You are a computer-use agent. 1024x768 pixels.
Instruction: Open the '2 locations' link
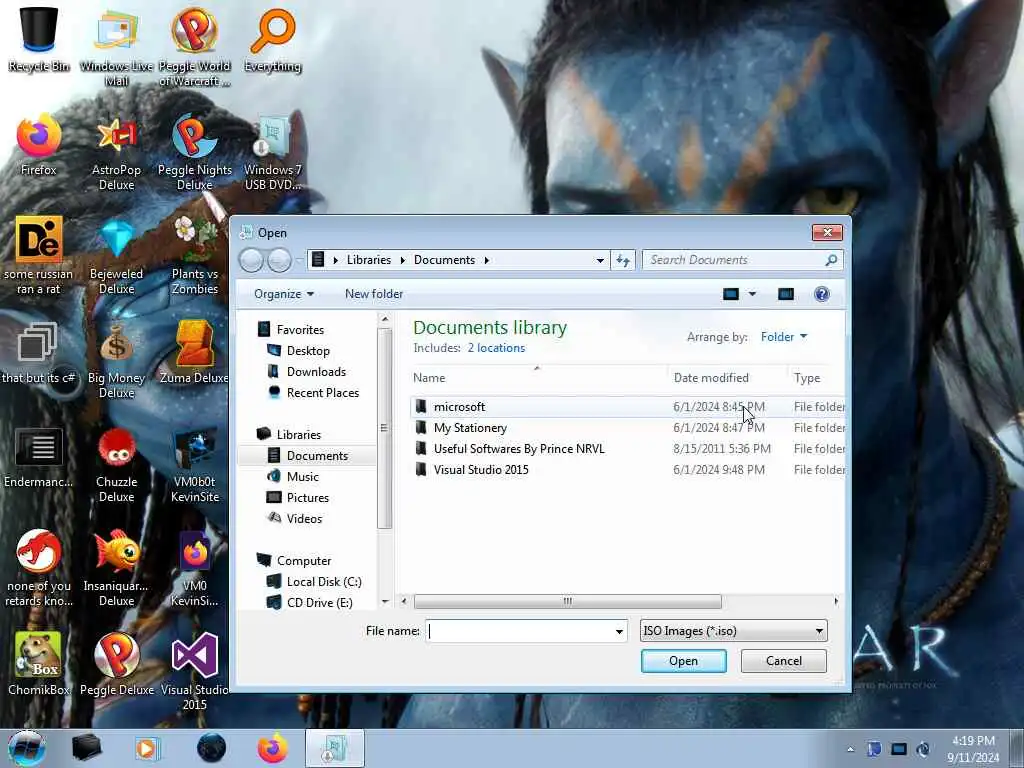[496, 348]
